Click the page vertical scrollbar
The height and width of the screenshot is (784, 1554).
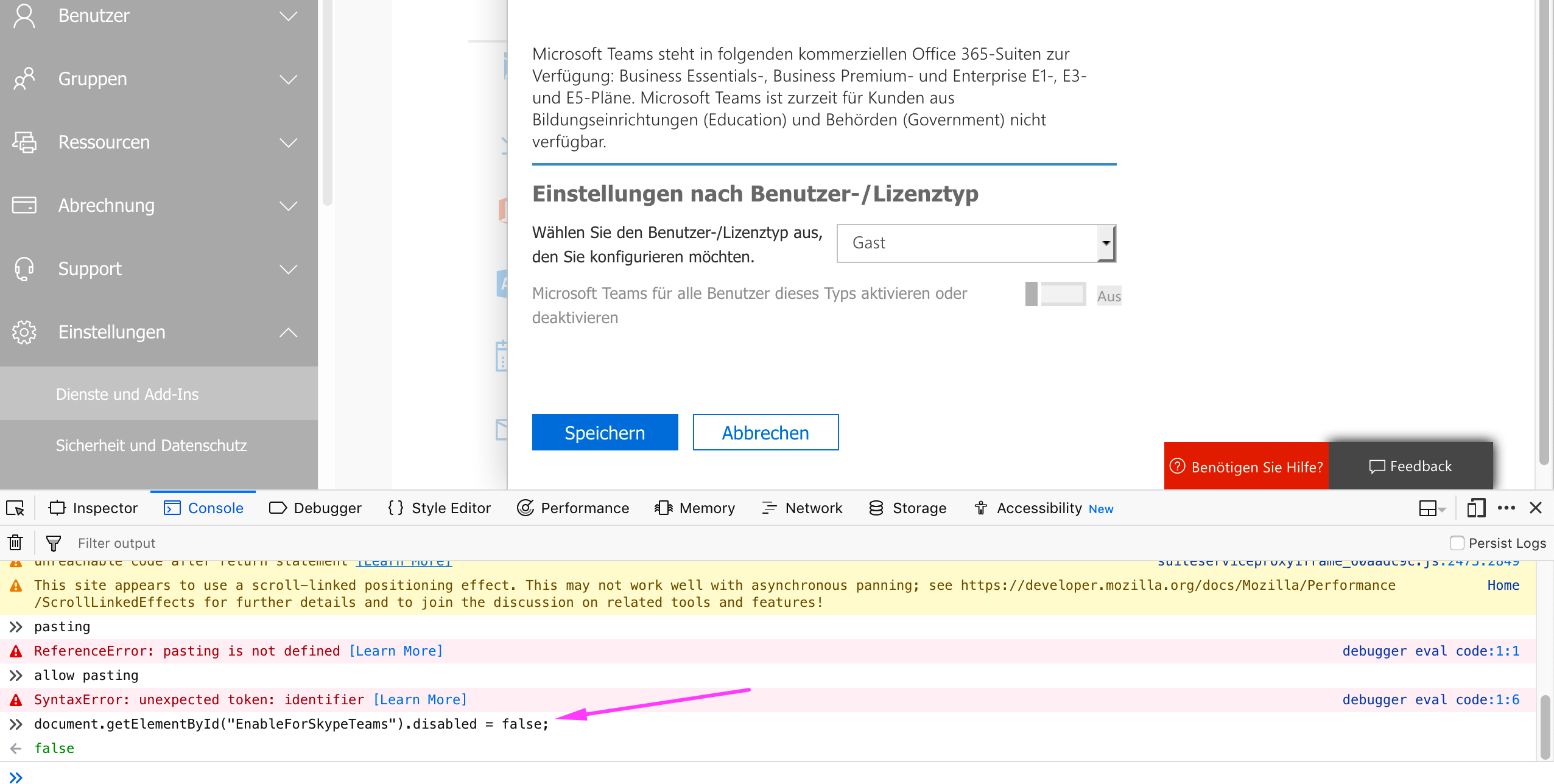pyautogui.click(x=1544, y=231)
